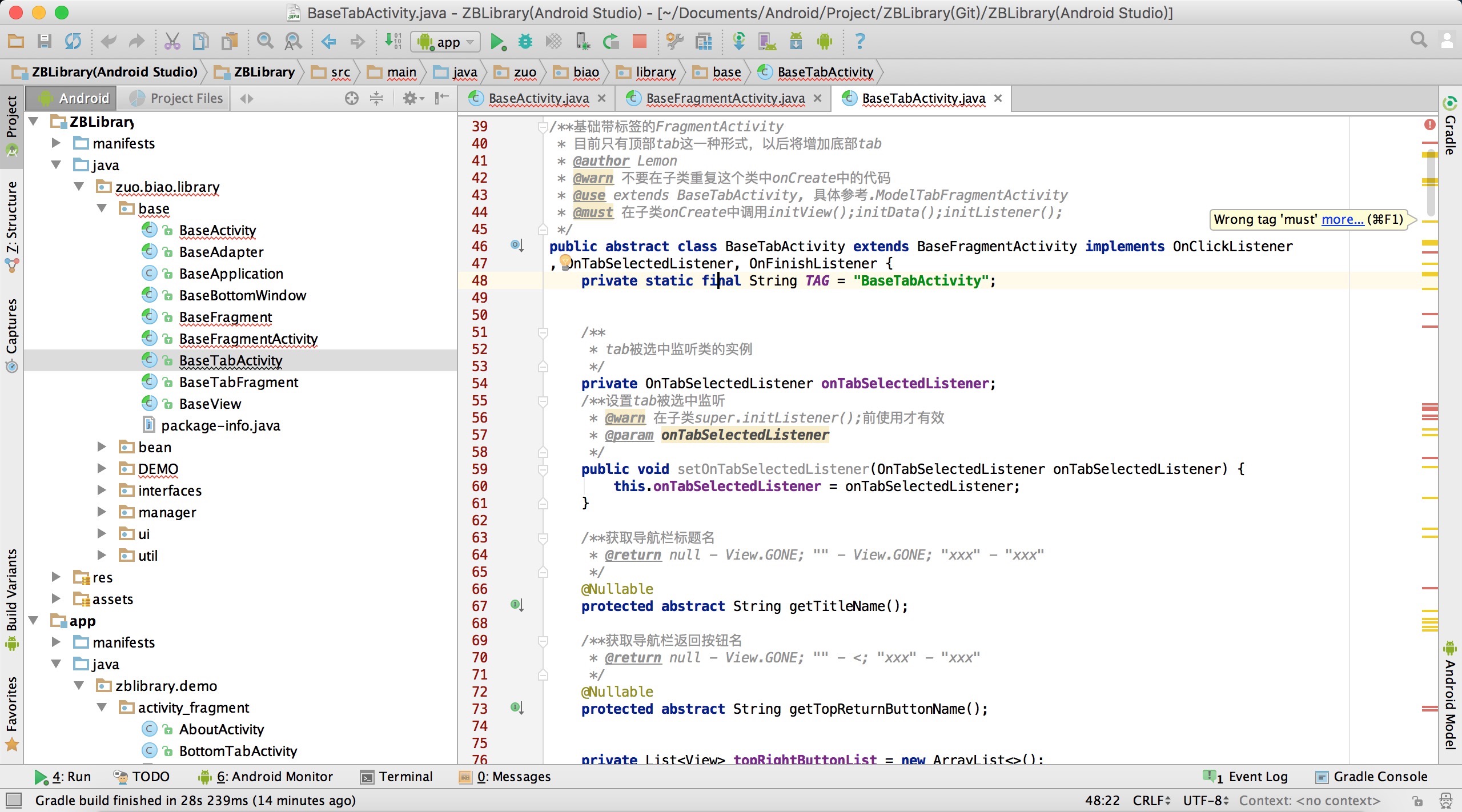Expand the bean package folder

(x=102, y=447)
